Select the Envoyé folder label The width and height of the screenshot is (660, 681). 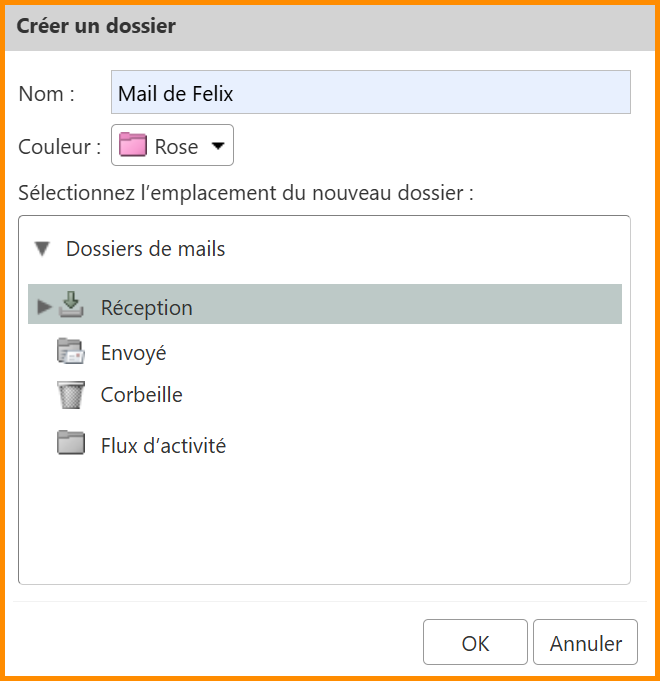tap(133, 353)
